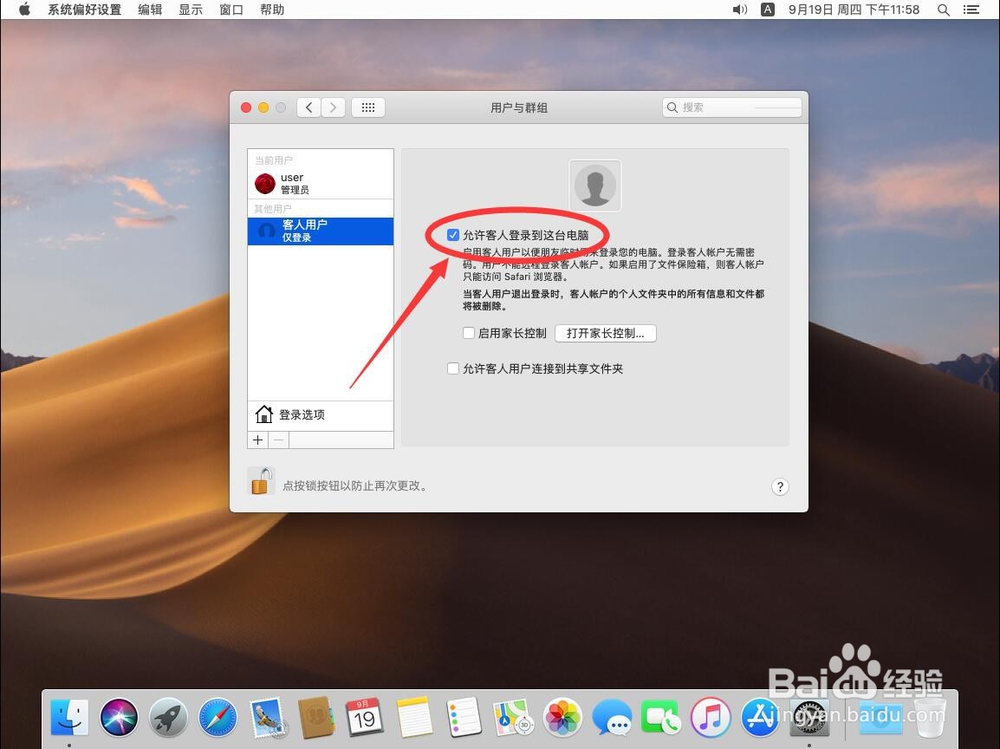
Task: Launch FaceTime from the Dock
Action: [662, 718]
